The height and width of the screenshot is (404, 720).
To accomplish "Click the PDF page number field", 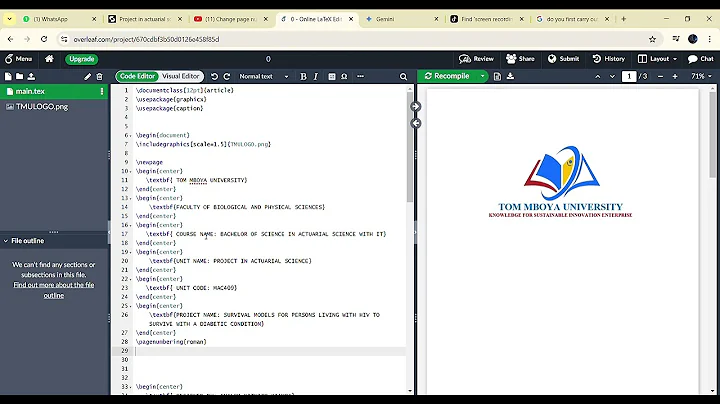I will [629, 76].
